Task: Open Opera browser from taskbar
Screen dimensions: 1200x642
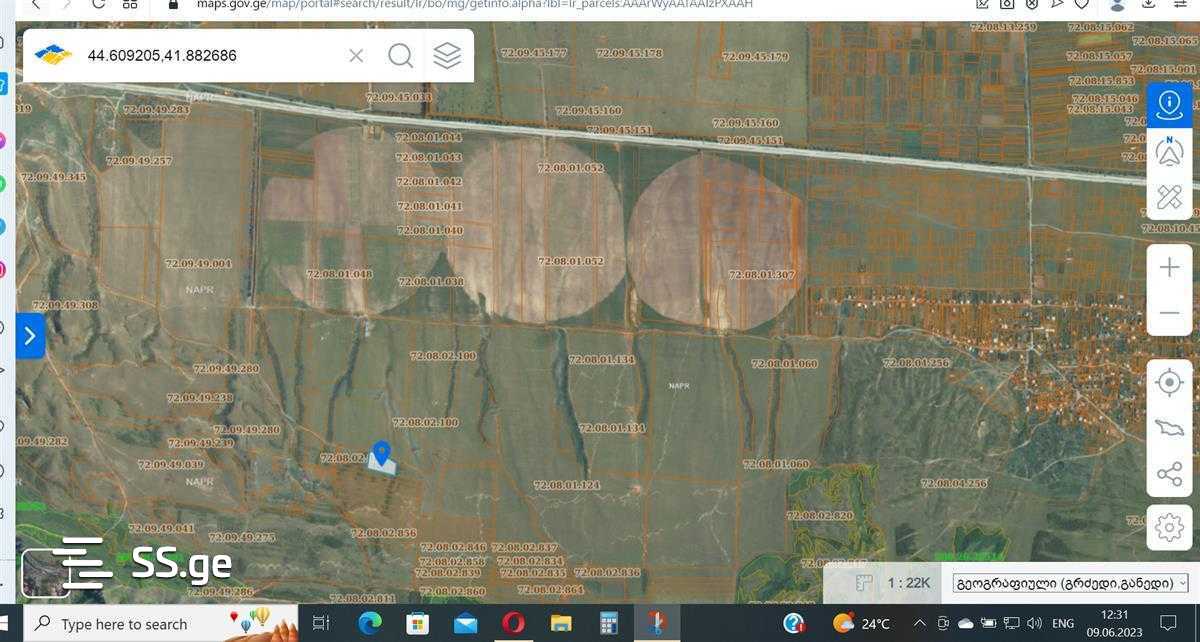Action: [513, 624]
